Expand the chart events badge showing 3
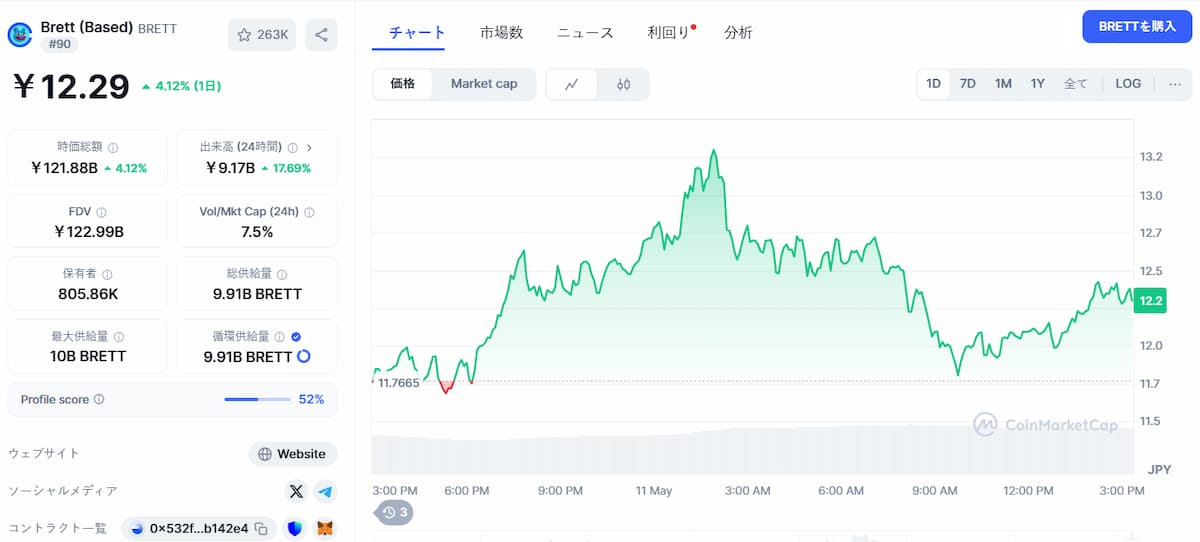 pyautogui.click(x=393, y=513)
